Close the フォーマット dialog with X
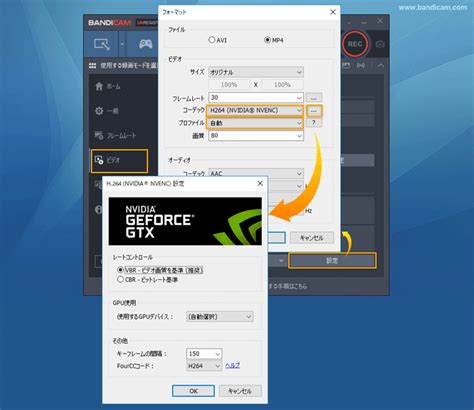 (x=332, y=12)
